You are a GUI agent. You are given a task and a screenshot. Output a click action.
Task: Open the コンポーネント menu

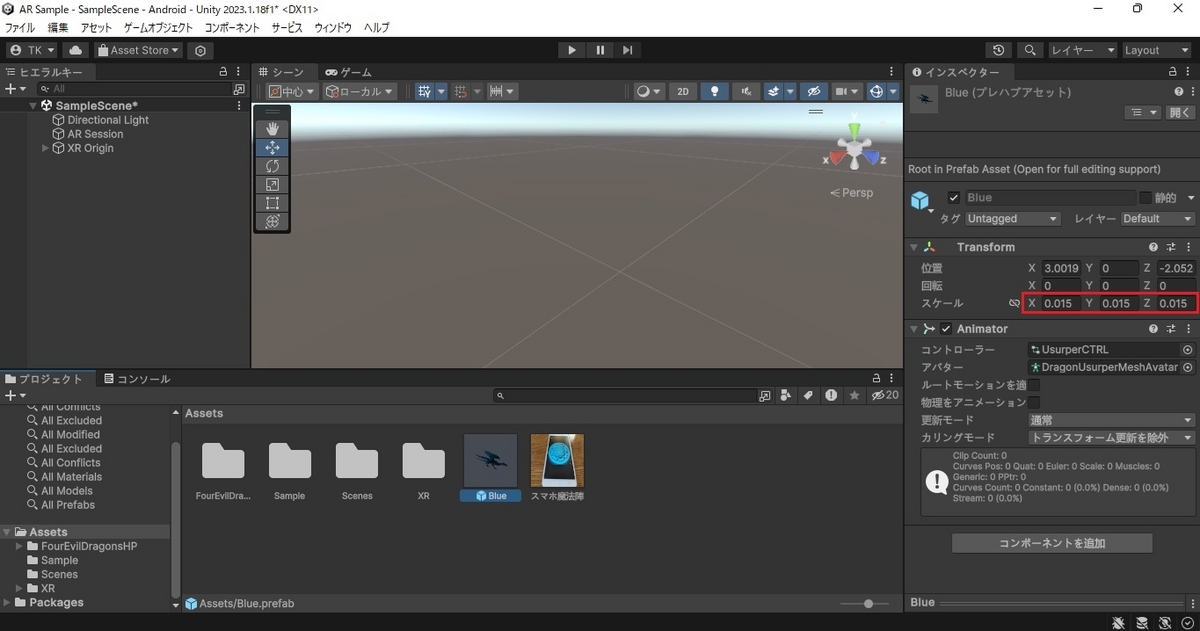click(233, 28)
